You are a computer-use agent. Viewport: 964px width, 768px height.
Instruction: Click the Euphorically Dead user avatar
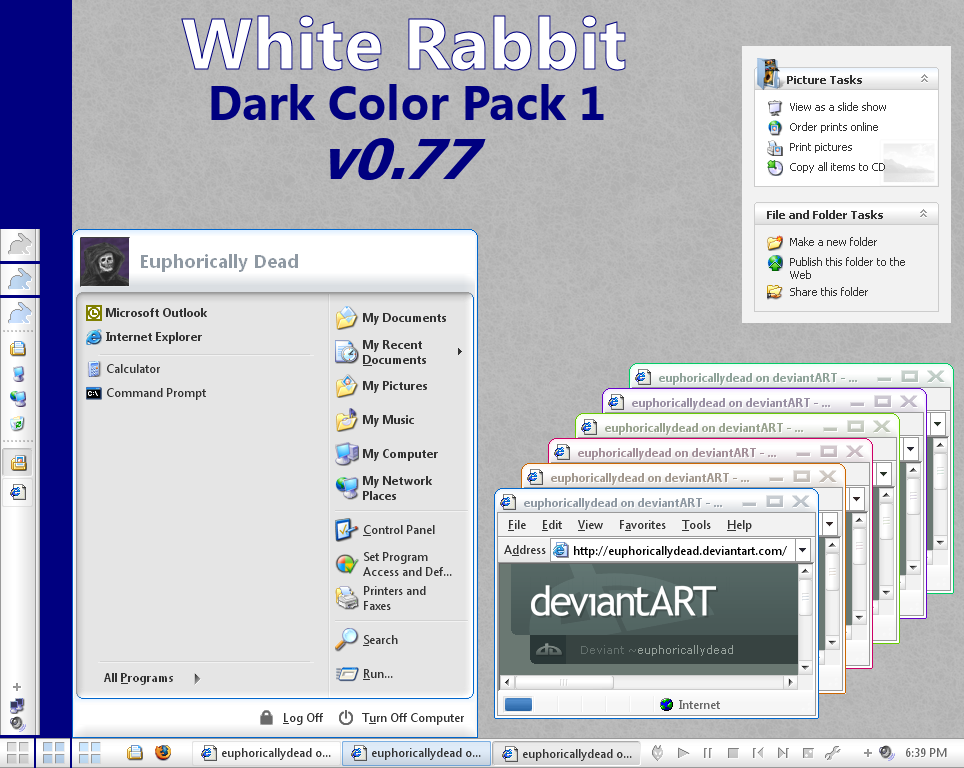(105, 261)
